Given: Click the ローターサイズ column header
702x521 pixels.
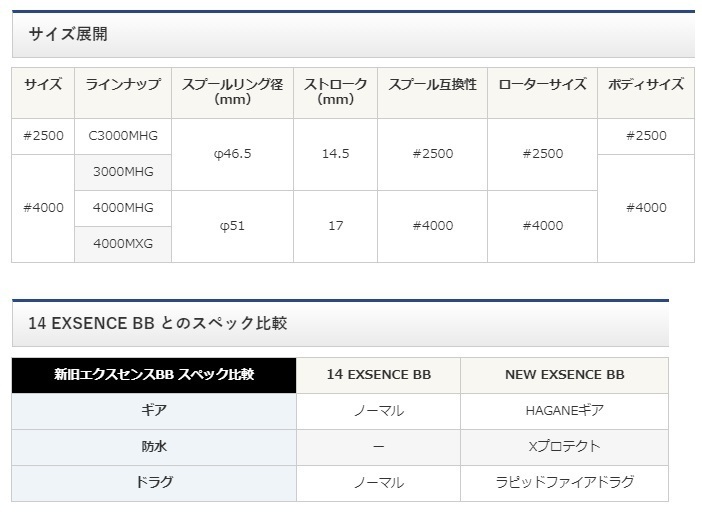Looking at the screenshot, I should pos(542,85).
